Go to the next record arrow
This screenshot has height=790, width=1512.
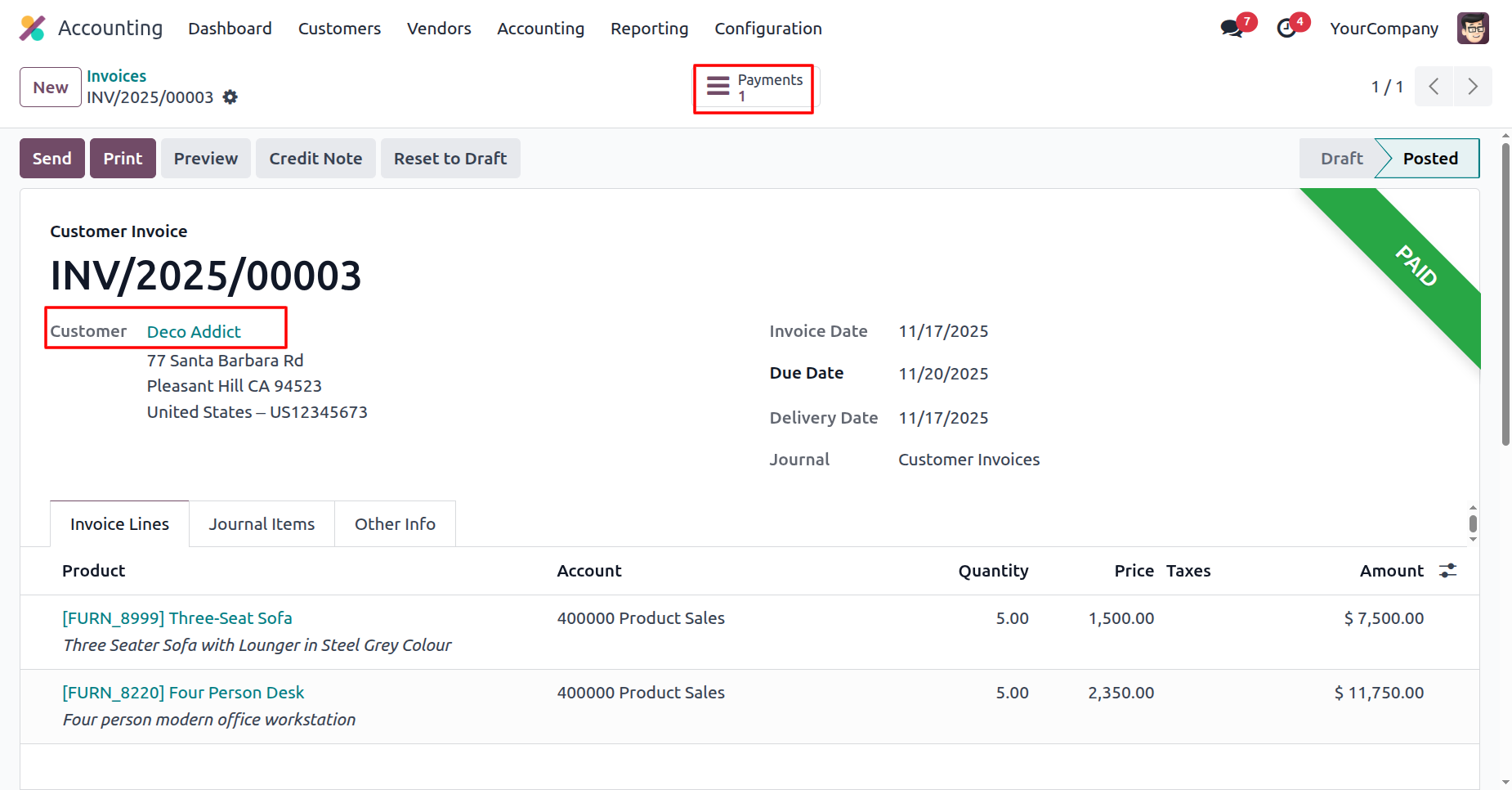point(1472,87)
